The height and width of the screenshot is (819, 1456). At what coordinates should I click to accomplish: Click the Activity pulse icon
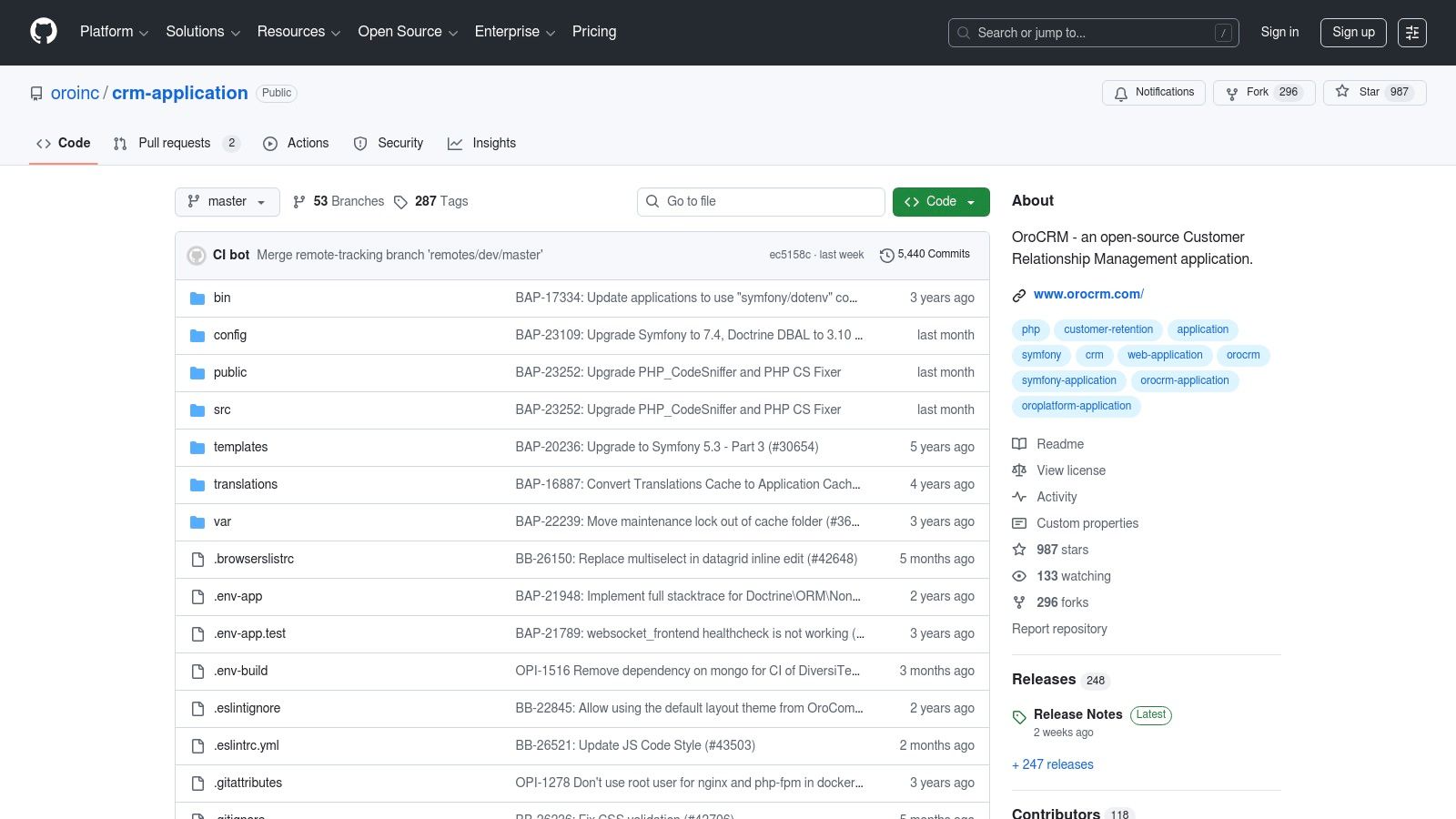[x=1019, y=497]
